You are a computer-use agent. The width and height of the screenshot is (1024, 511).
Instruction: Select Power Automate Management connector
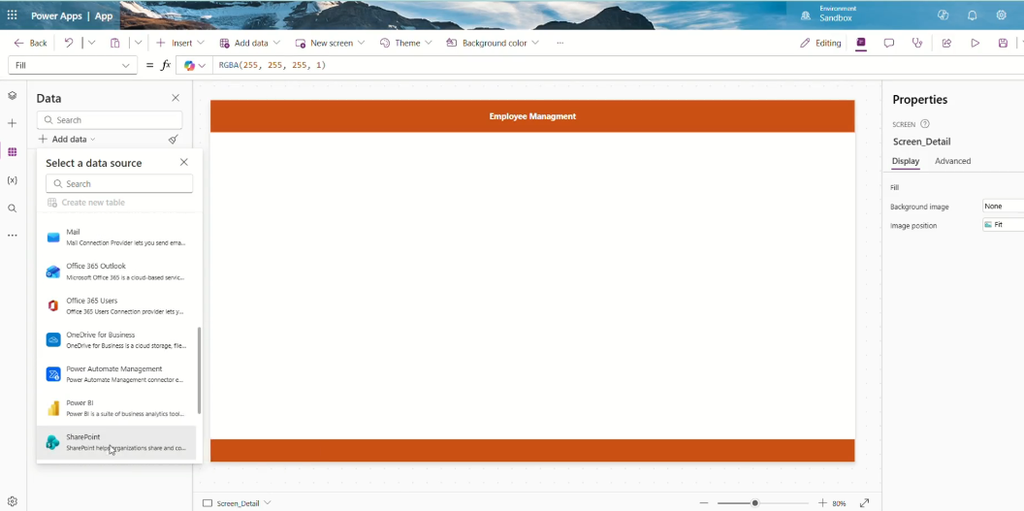click(x=116, y=374)
